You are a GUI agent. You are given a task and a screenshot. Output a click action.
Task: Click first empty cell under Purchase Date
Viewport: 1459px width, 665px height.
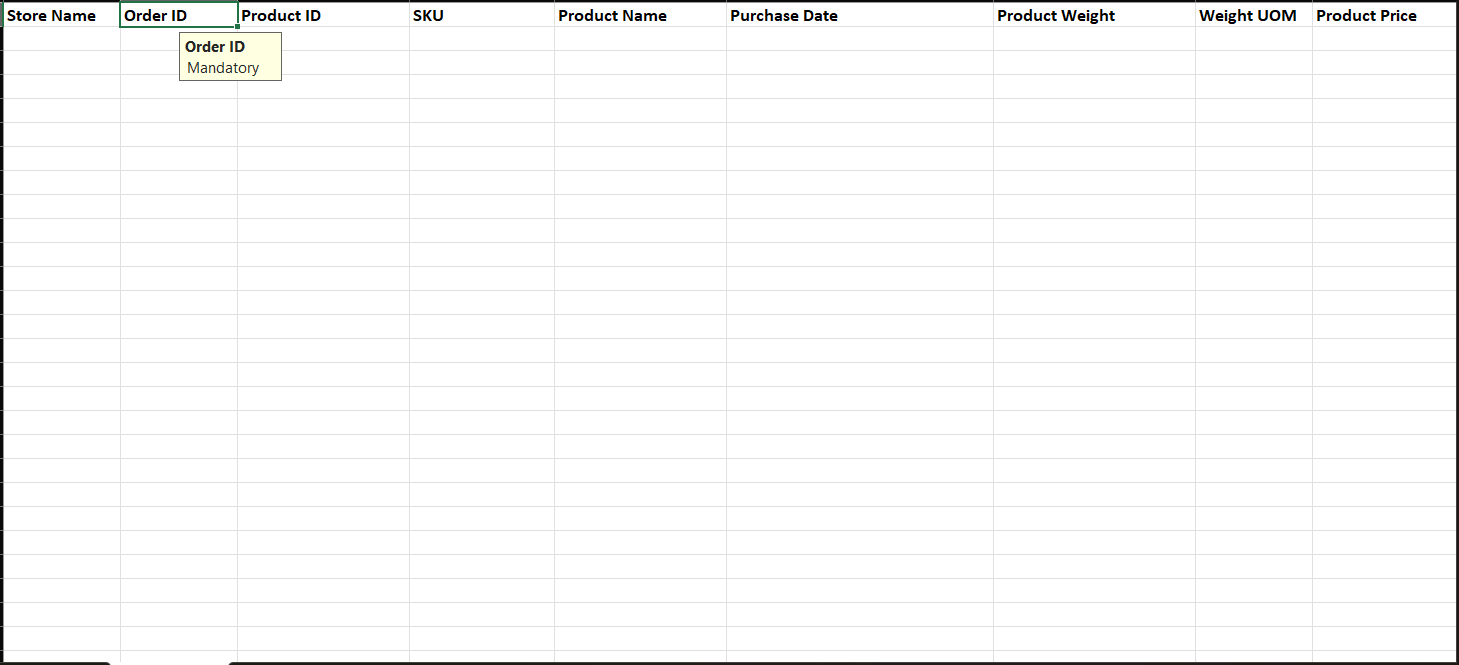pos(859,39)
